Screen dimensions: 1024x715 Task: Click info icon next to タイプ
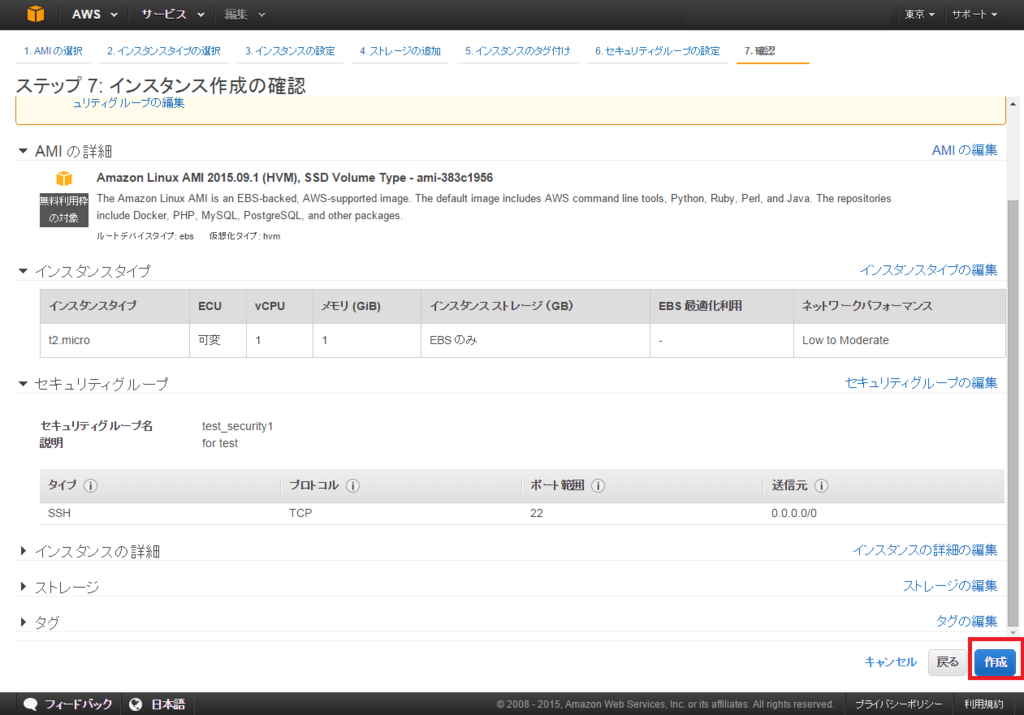coord(91,486)
